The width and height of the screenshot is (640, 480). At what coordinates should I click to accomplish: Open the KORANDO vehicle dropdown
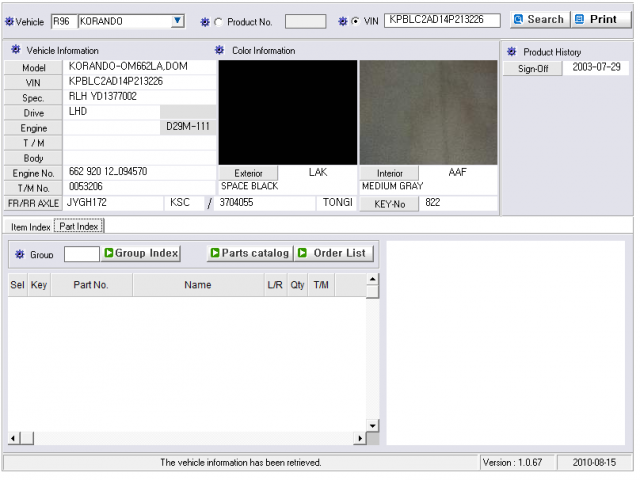[177, 21]
